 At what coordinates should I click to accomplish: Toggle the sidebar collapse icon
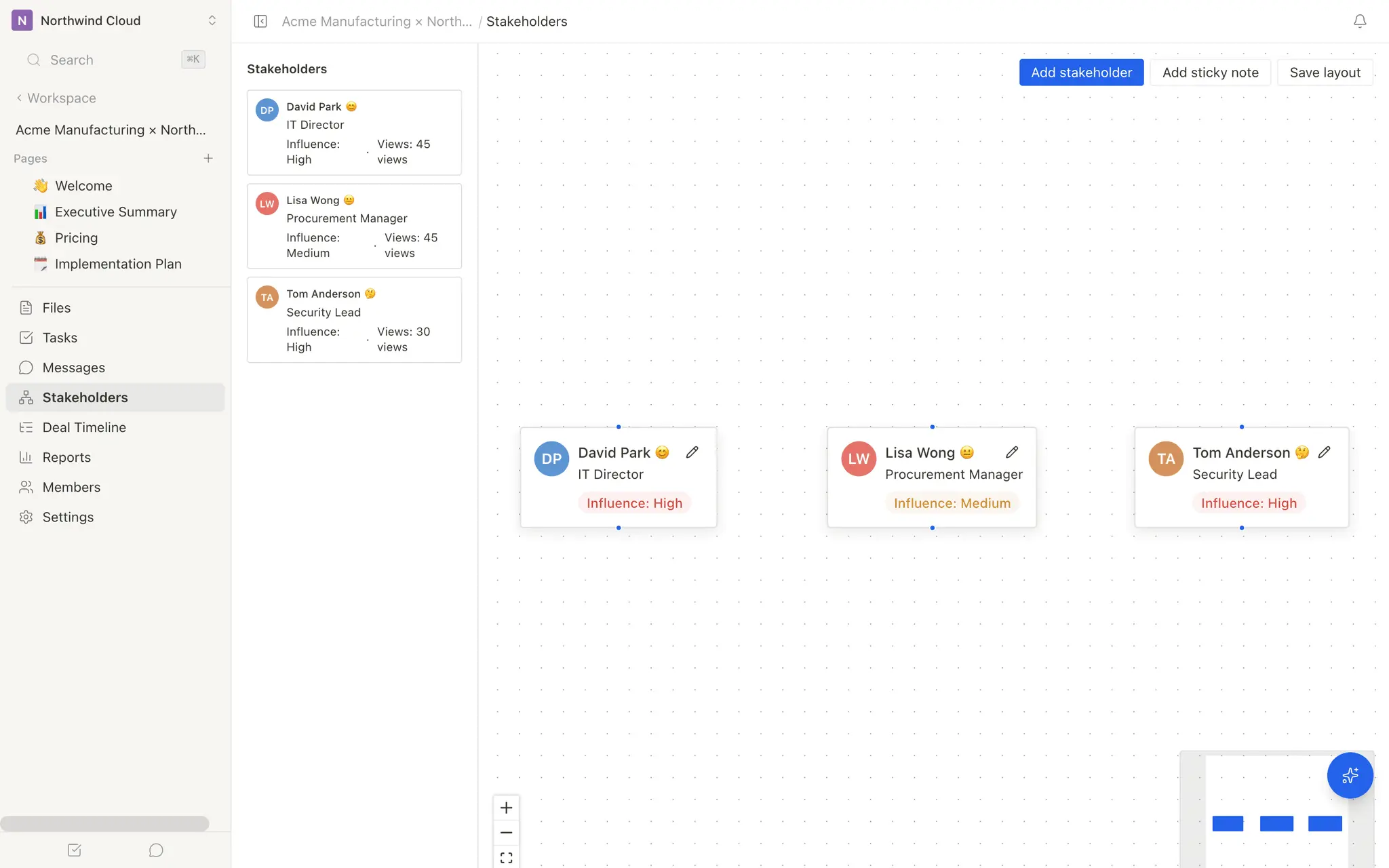(260, 21)
